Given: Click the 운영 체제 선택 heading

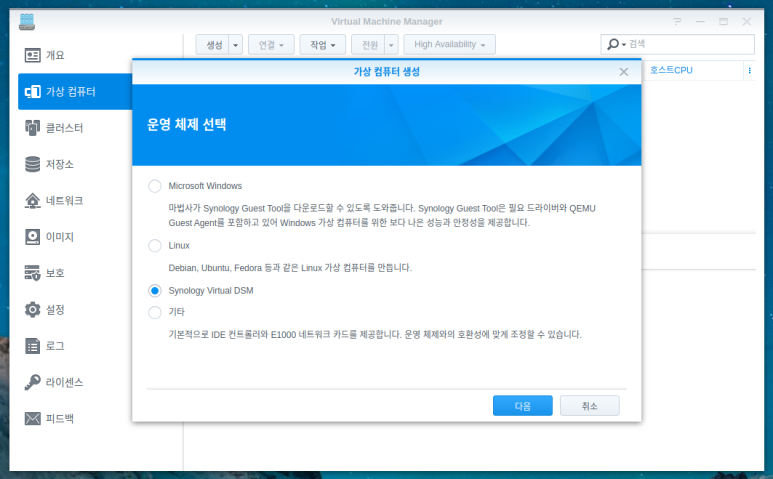Looking at the screenshot, I should (186, 125).
